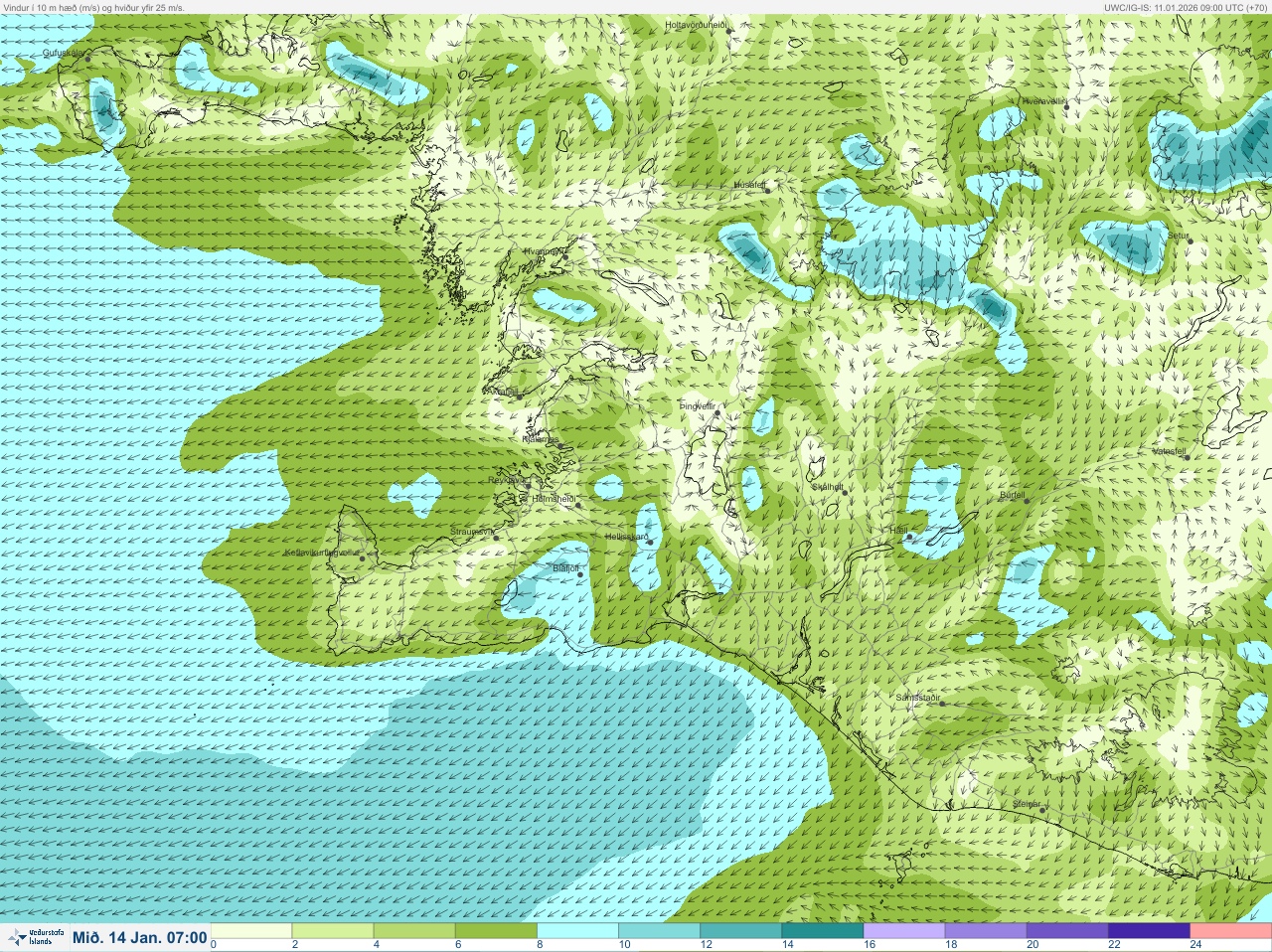Click the Akranes station label
The image size is (1272, 952).
click(502, 392)
